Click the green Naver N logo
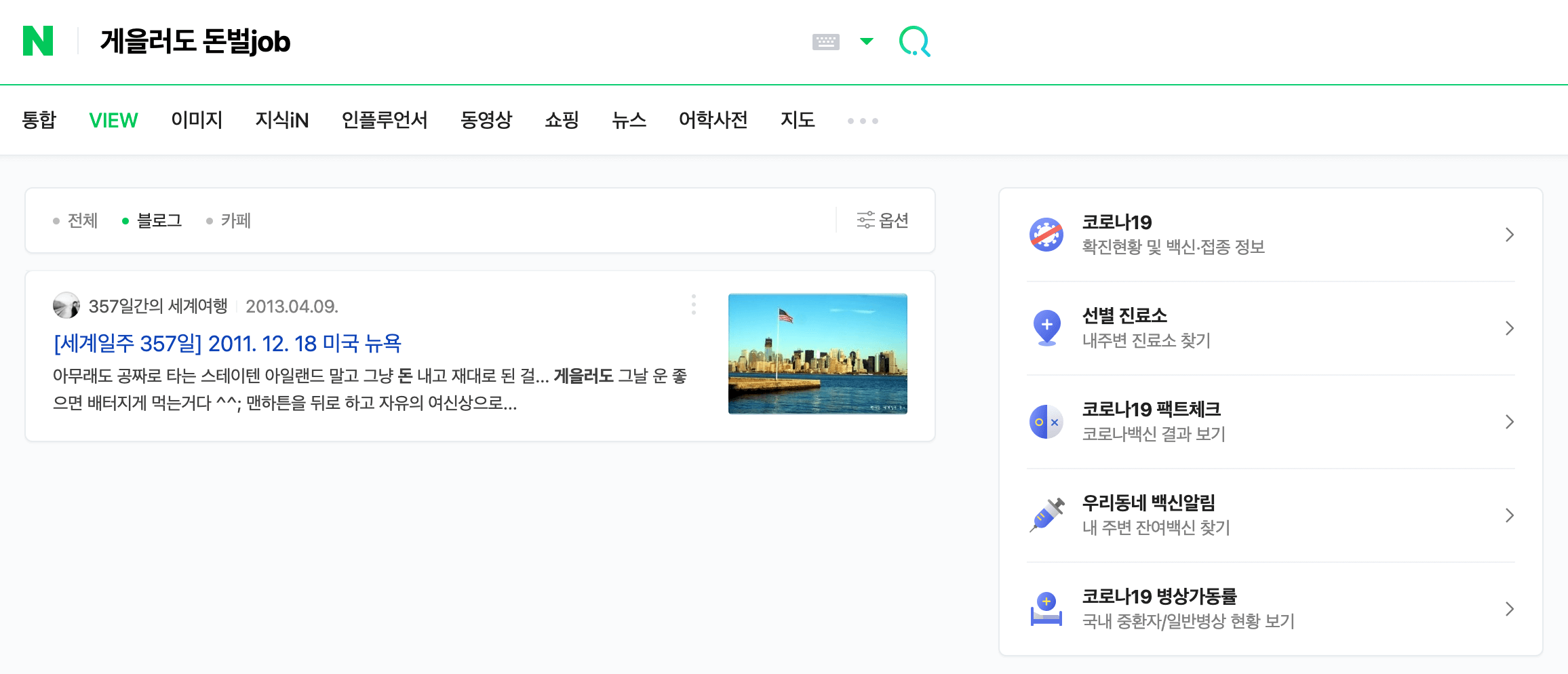The image size is (1568, 674). [38, 41]
